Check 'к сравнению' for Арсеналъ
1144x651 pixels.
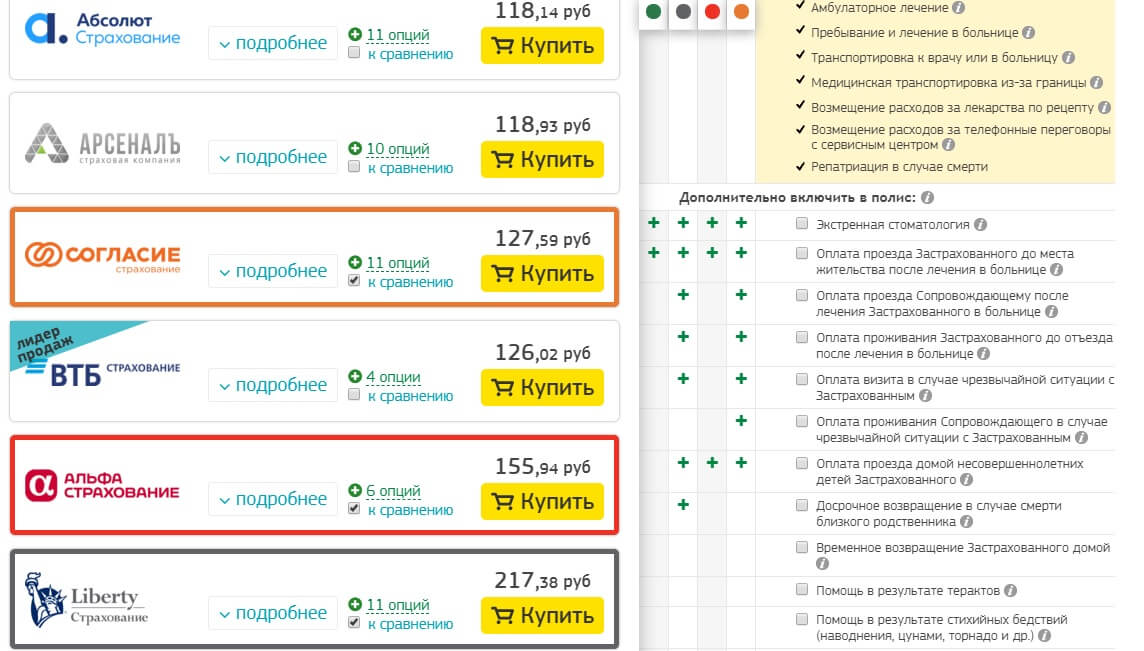[x=354, y=166]
